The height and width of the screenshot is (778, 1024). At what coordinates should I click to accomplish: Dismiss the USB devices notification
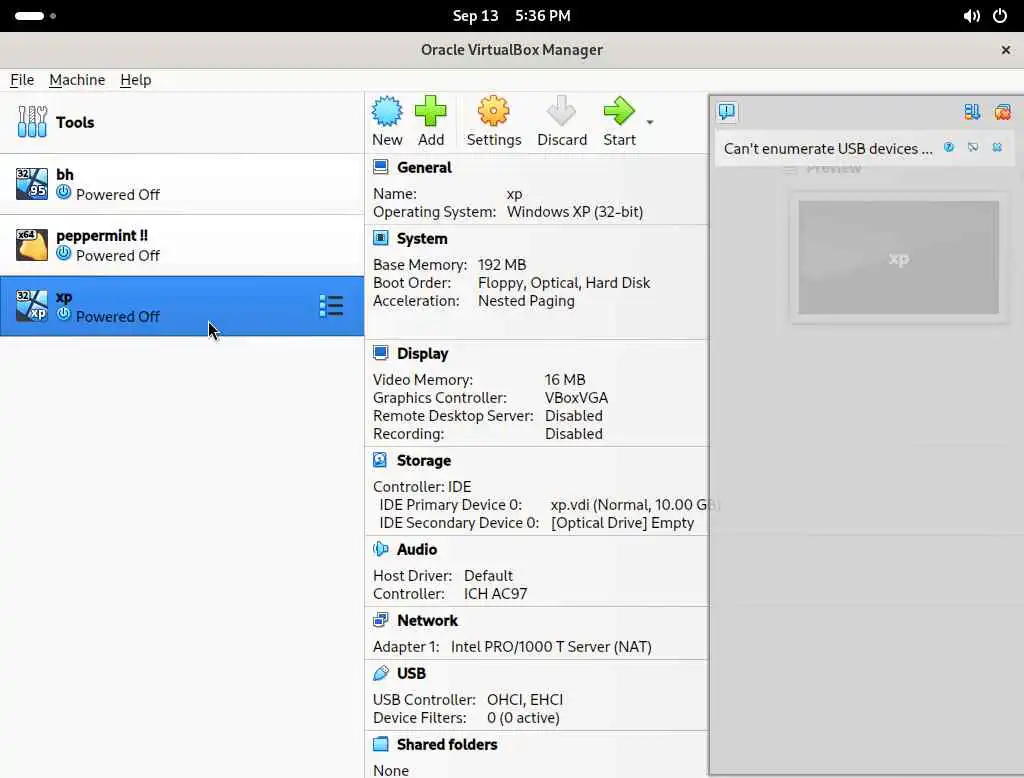click(997, 147)
